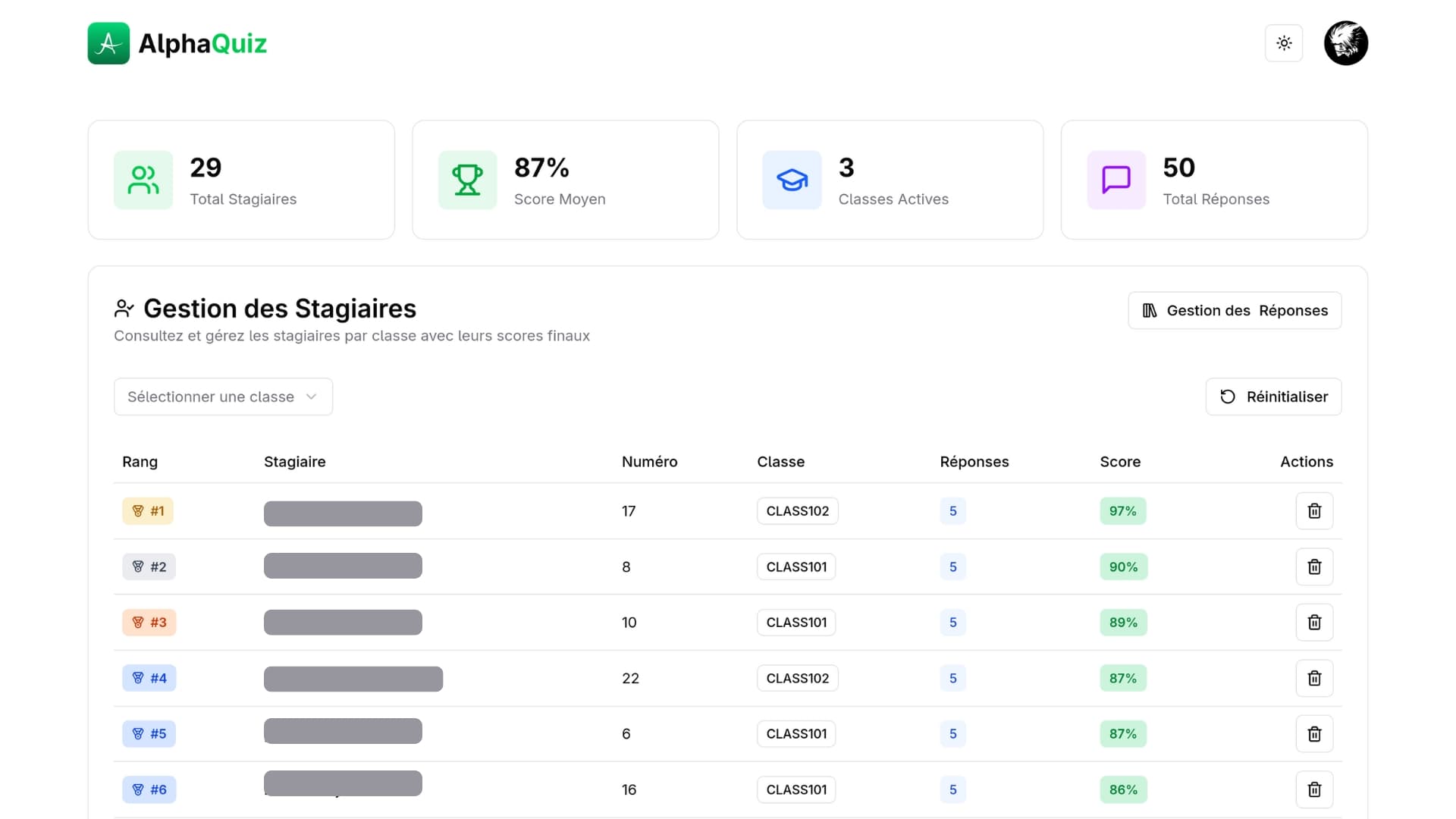This screenshot has height=819, width=1456.
Task: Open Gestion des Réponses
Action: (1235, 310)
